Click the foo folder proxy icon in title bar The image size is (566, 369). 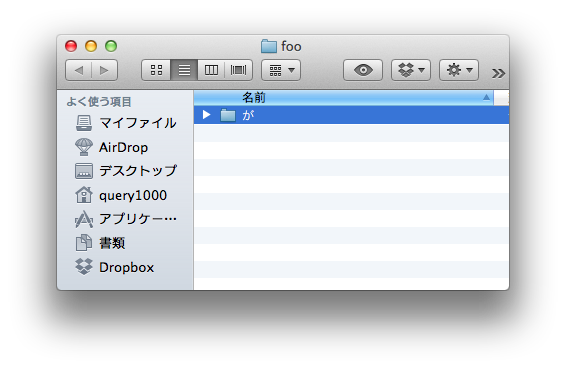(269, 46)
